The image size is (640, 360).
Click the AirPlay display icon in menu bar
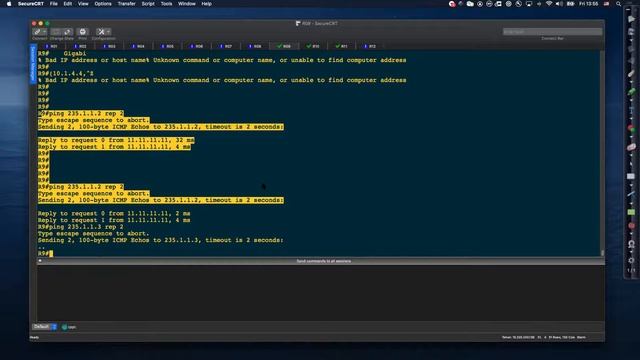point(529,4)
